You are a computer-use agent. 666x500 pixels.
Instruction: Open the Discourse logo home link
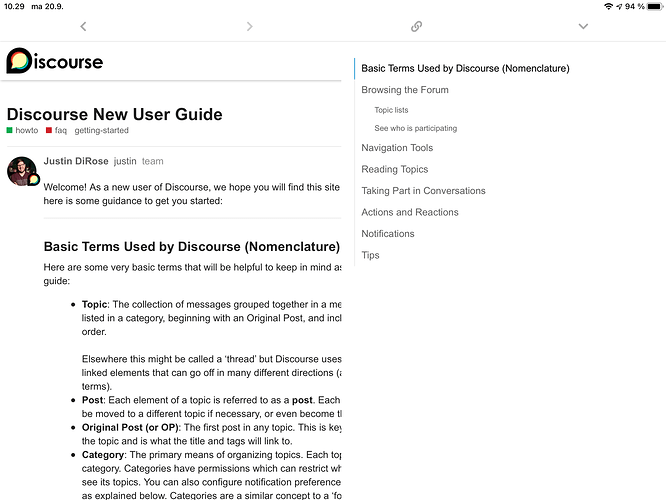[x=55, y=61]
